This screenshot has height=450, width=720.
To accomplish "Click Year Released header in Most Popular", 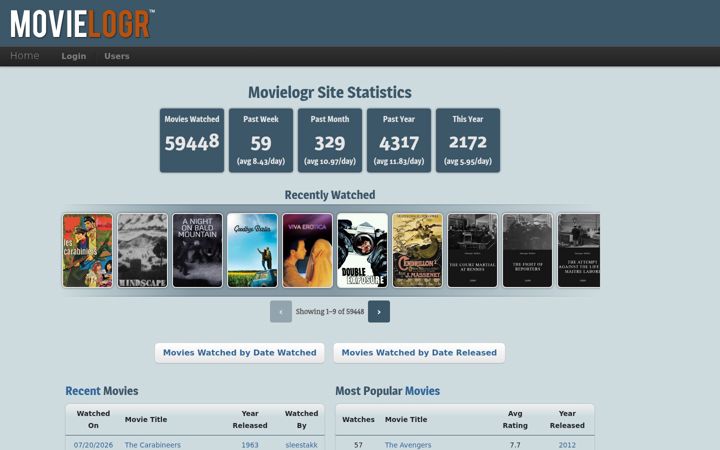I will [567, 419].
